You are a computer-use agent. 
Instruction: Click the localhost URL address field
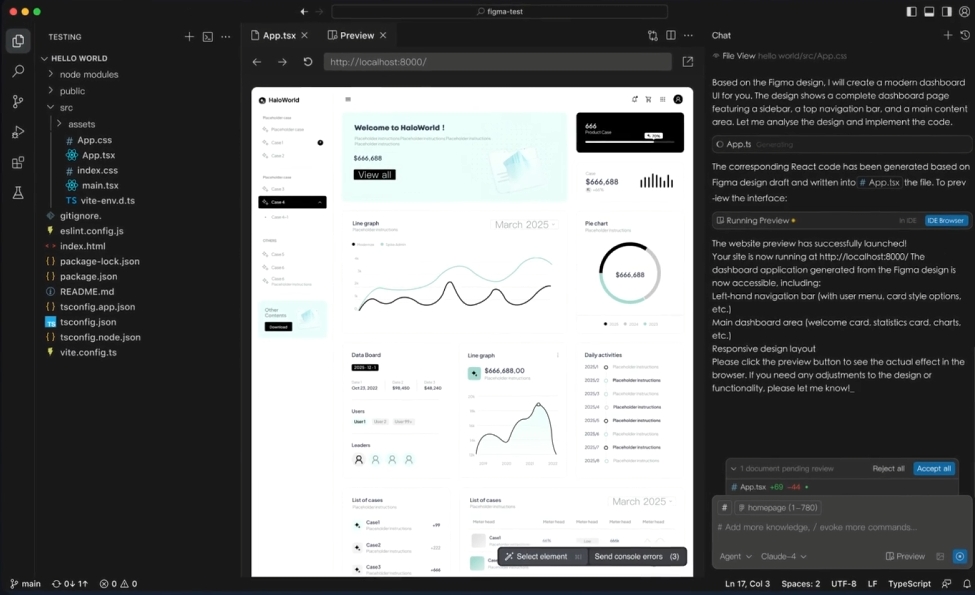[x=497, y=62]
